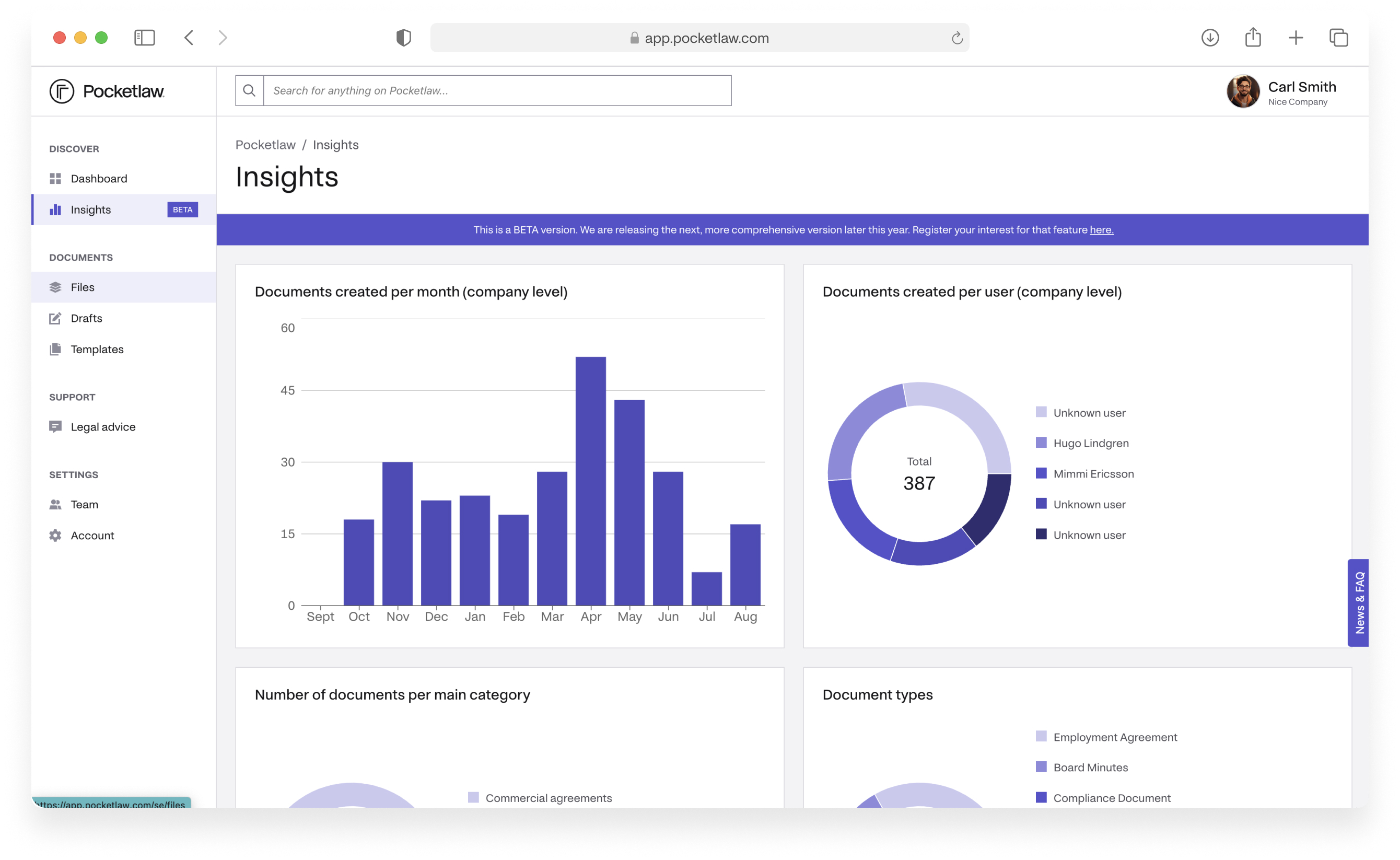Toggle the Mimmi Ericsson legend entry
This screenshot has height=860, width=1400.
click(1092, 474)
